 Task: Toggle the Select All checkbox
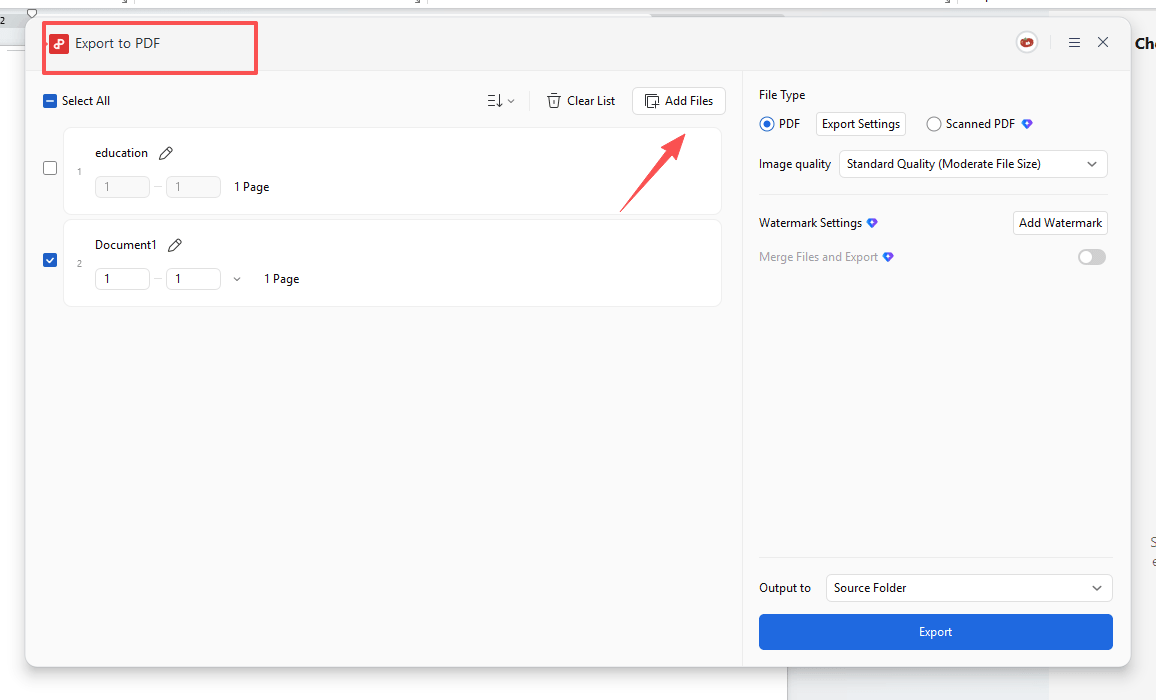coord(50,101)
